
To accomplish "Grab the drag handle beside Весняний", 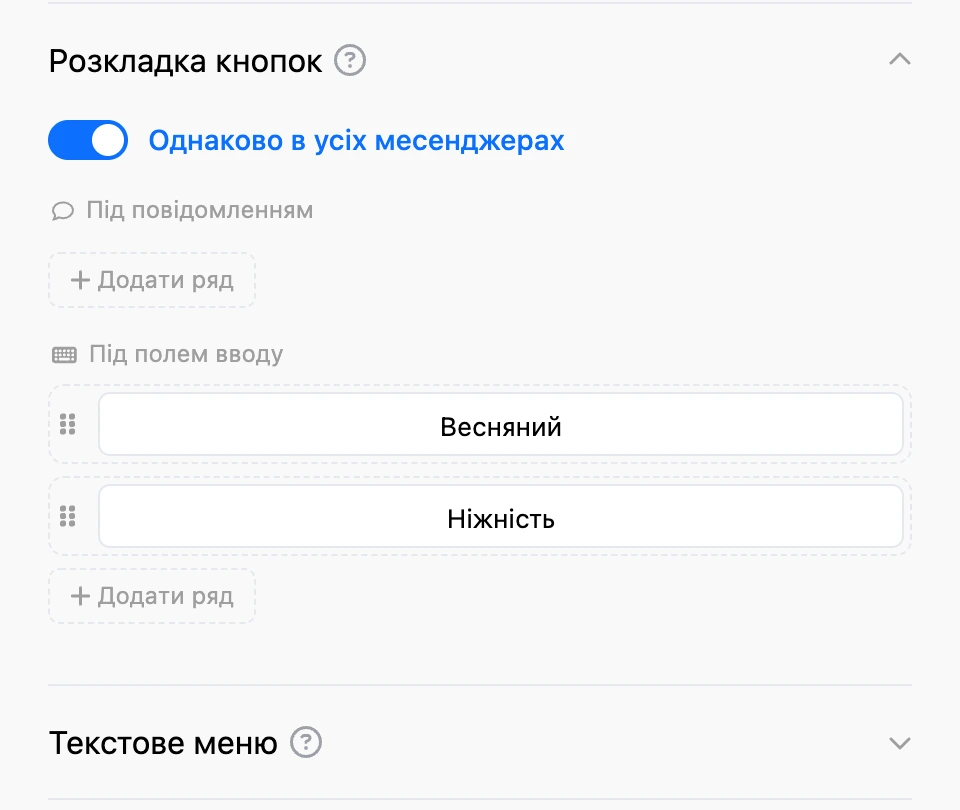I will click(x=67, y=424).
